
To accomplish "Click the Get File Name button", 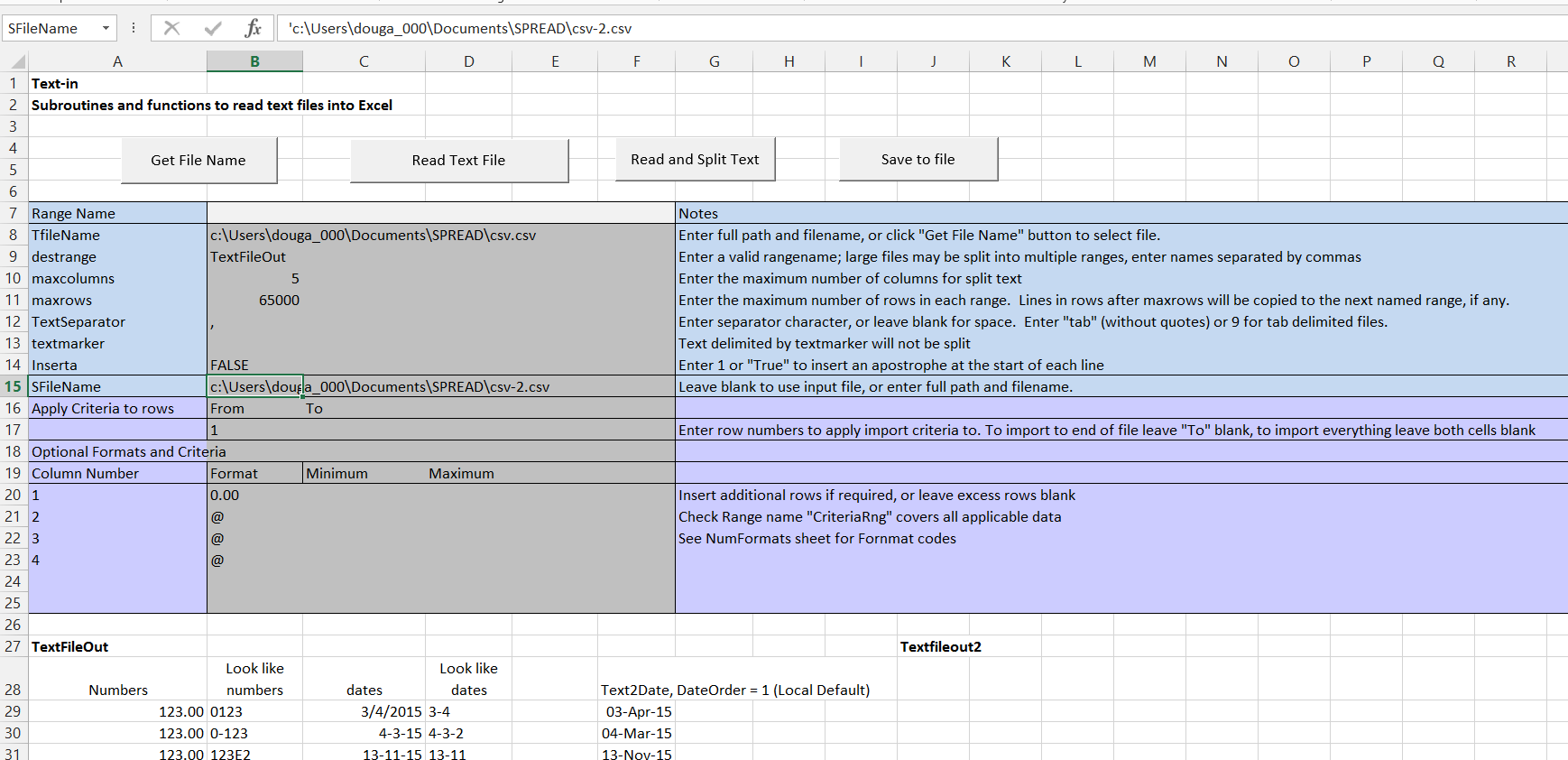I will (198, 160).
